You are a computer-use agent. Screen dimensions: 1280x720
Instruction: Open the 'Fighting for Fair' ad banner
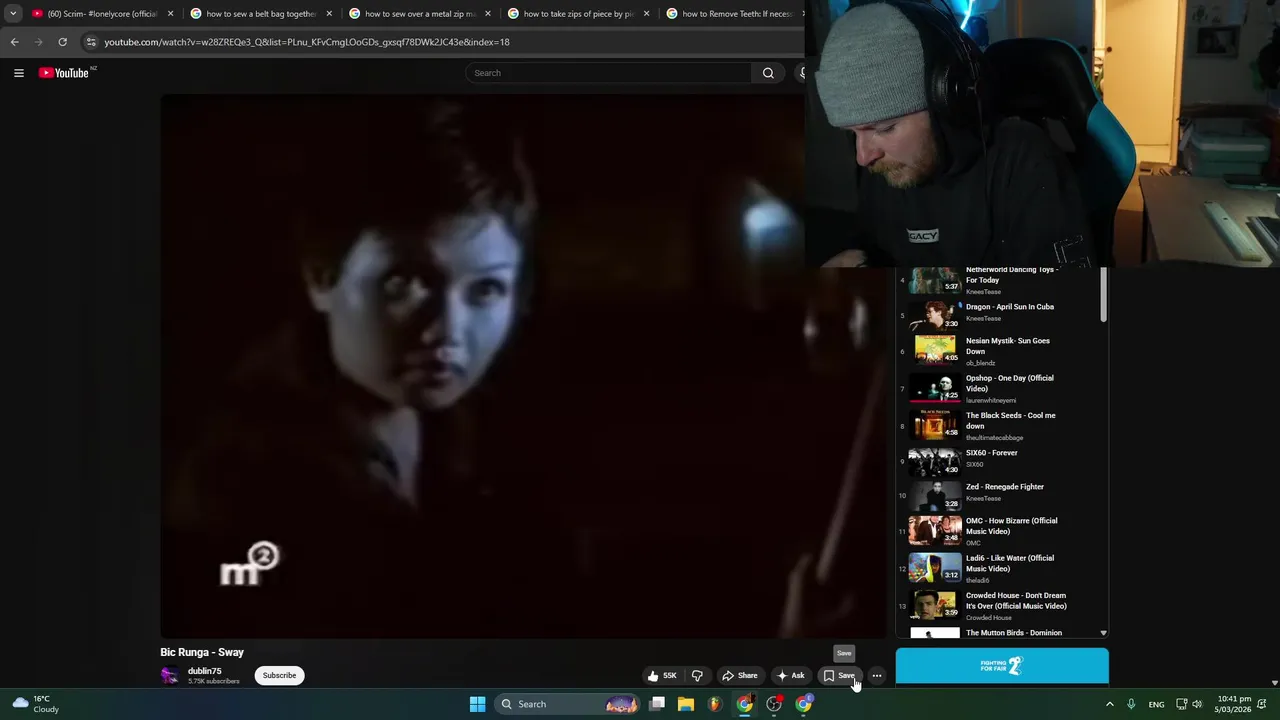point(1002,666)
